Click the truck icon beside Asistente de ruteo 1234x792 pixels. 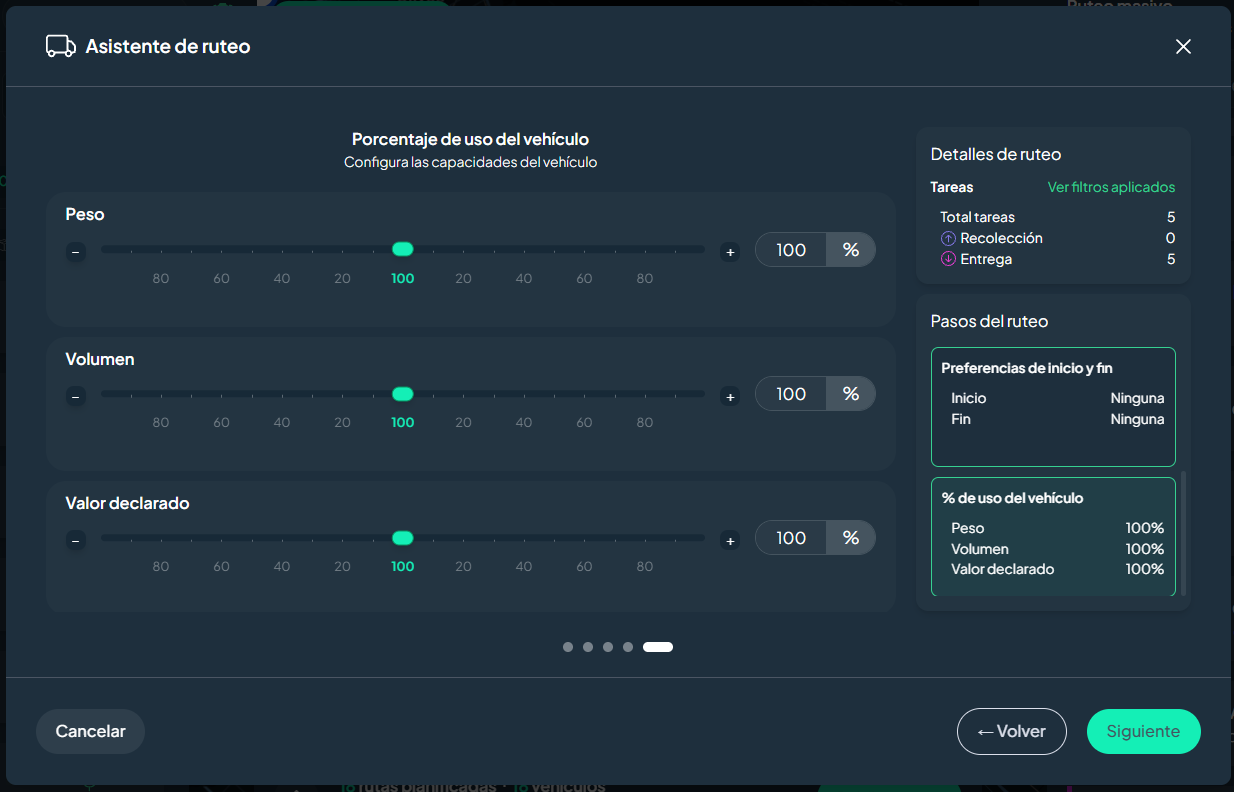pos(61,46)
